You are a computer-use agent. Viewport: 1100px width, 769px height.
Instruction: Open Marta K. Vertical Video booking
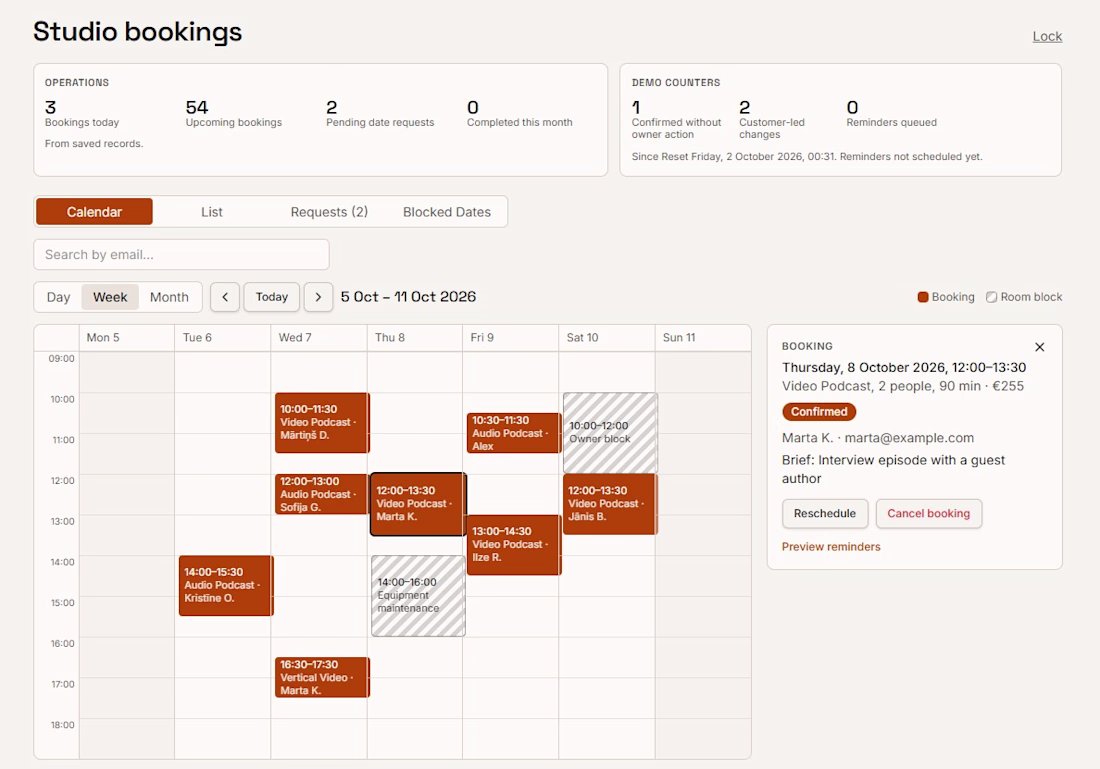click(x=322, y=677)
